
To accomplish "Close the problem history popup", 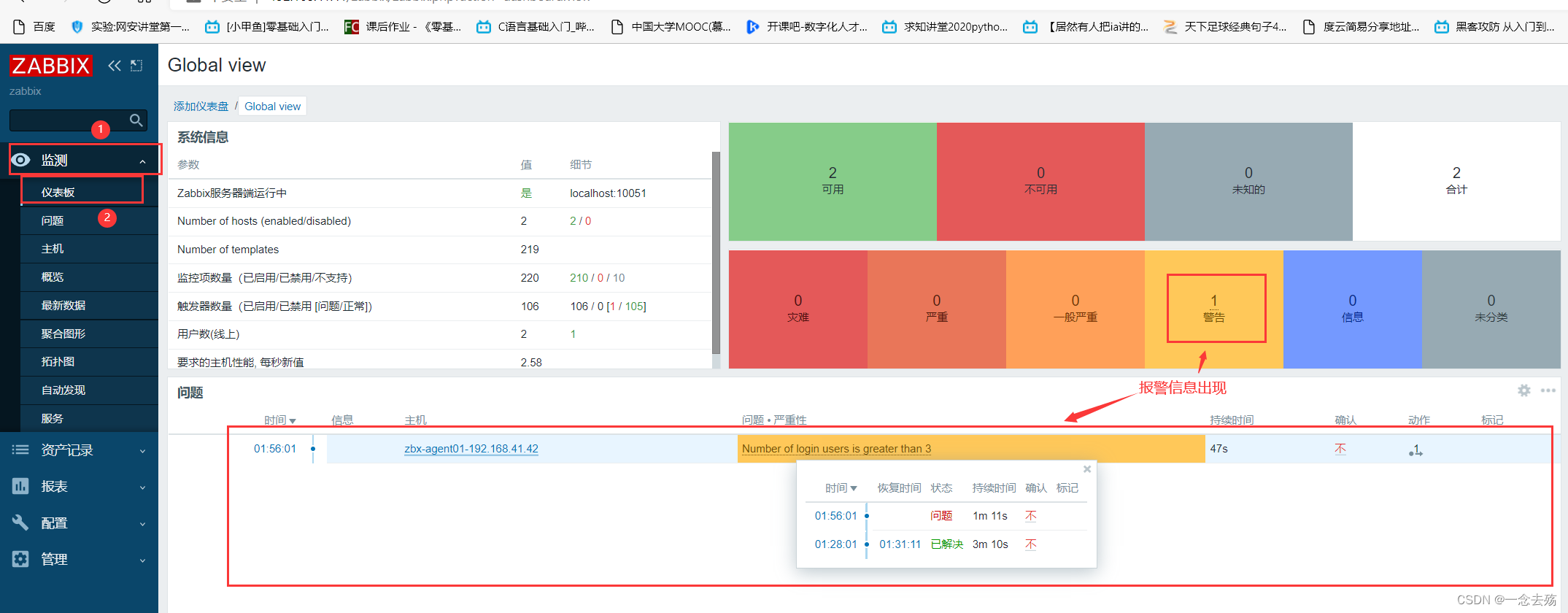I will 1086,469.
